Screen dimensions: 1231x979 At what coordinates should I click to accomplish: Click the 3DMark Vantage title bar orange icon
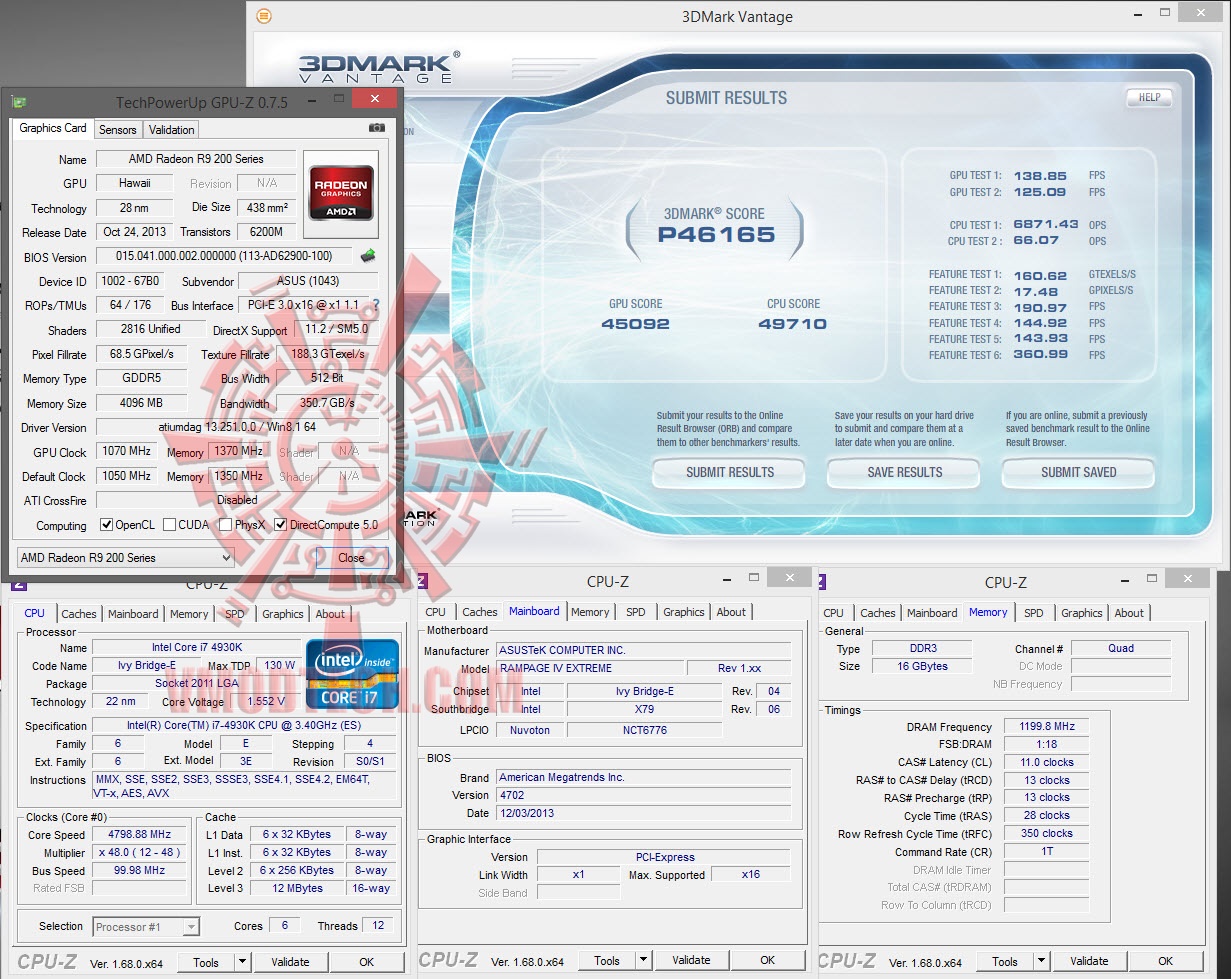(x=263, y=16)
